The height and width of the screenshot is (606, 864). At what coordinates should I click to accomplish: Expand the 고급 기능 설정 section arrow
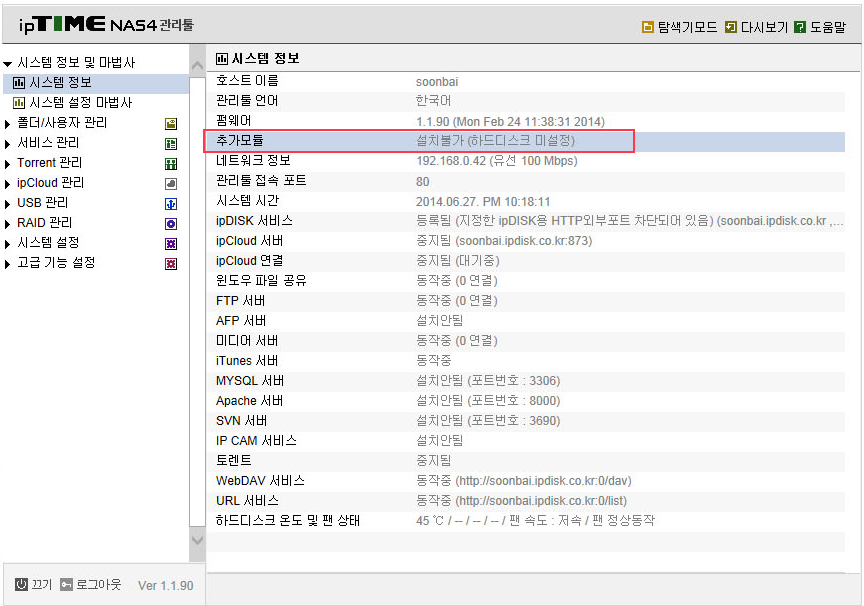7,264
